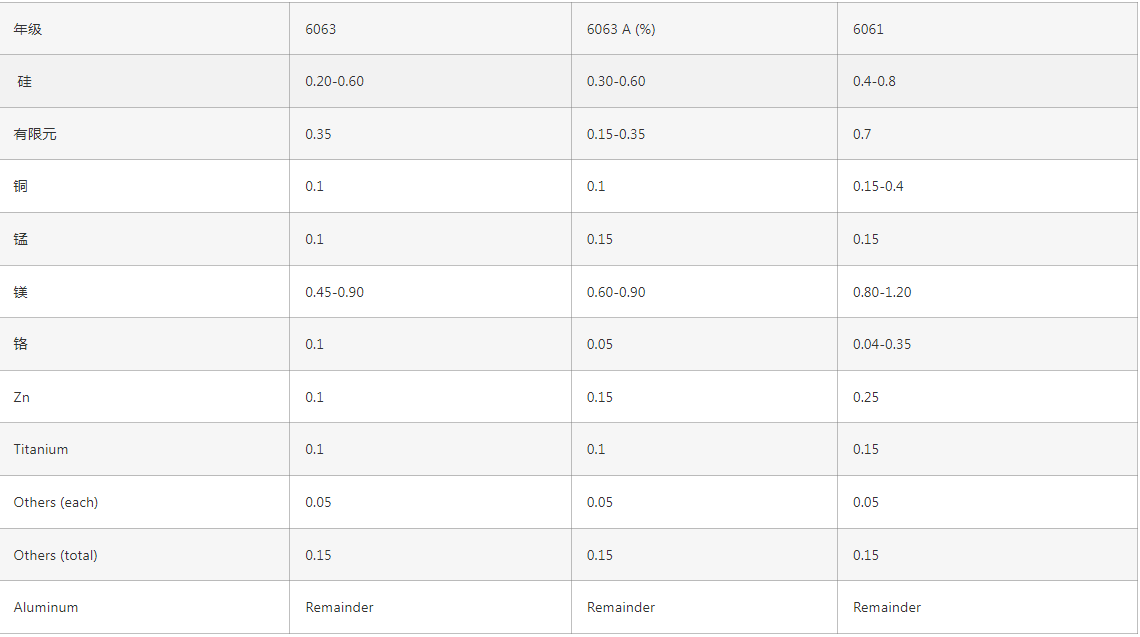Click the 有限元 row label
The height and width of the screenshot is (637, 1140).
coord(35,134)
